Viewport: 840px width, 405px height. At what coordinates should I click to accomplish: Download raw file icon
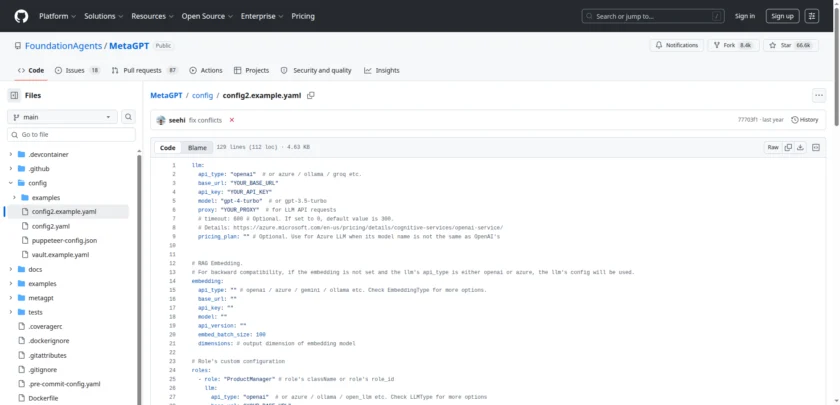click(800, 147)
